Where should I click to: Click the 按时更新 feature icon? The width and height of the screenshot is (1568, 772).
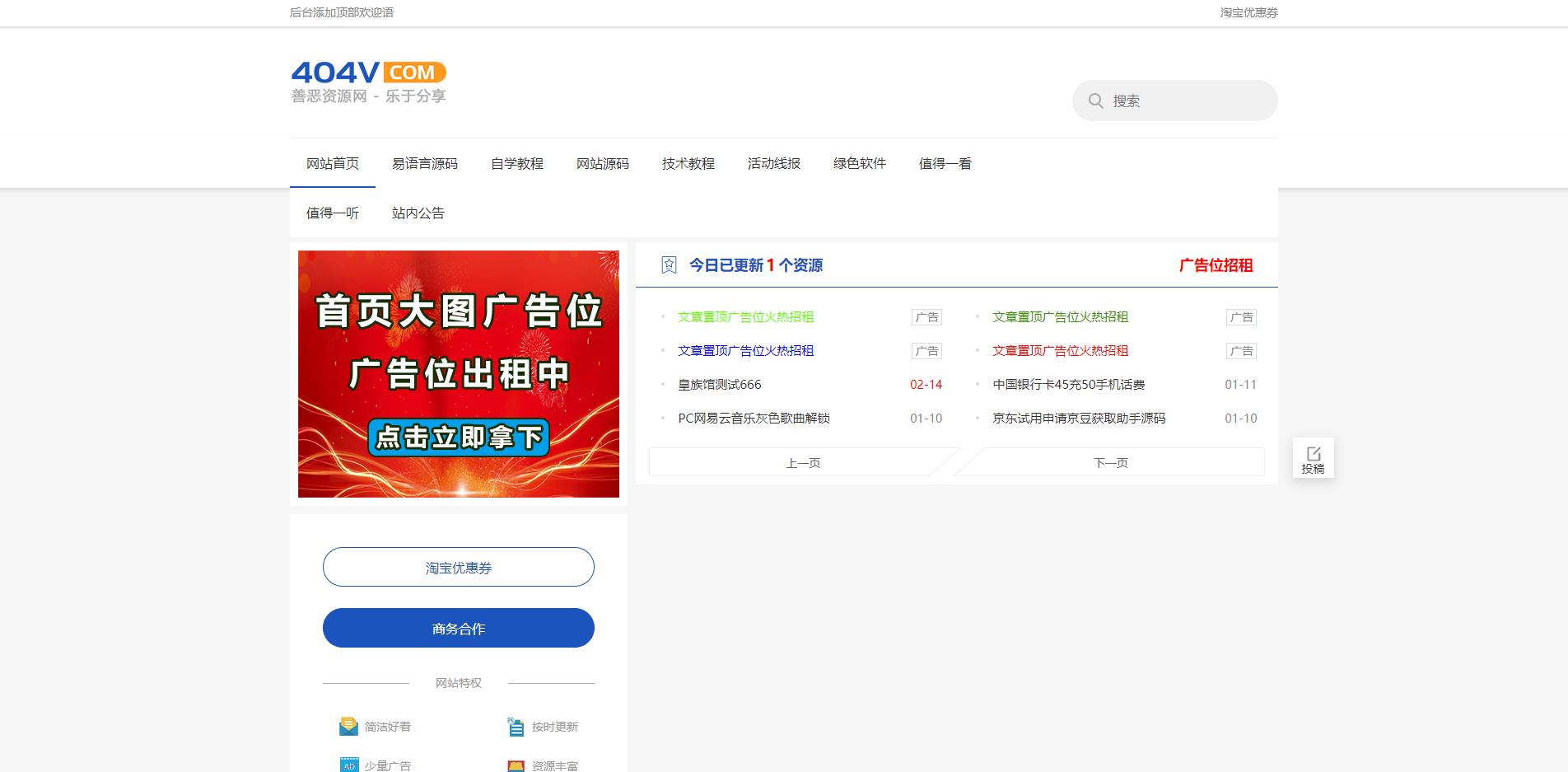click(516, 726)
